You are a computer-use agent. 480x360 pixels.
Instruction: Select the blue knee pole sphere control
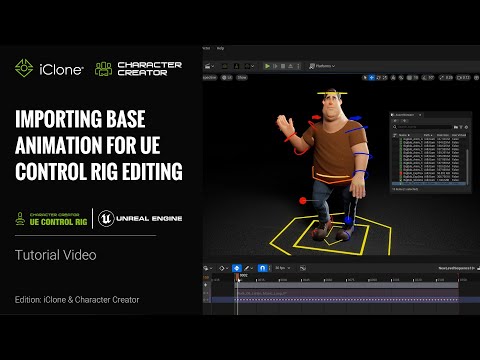click(x=348, y=220)
